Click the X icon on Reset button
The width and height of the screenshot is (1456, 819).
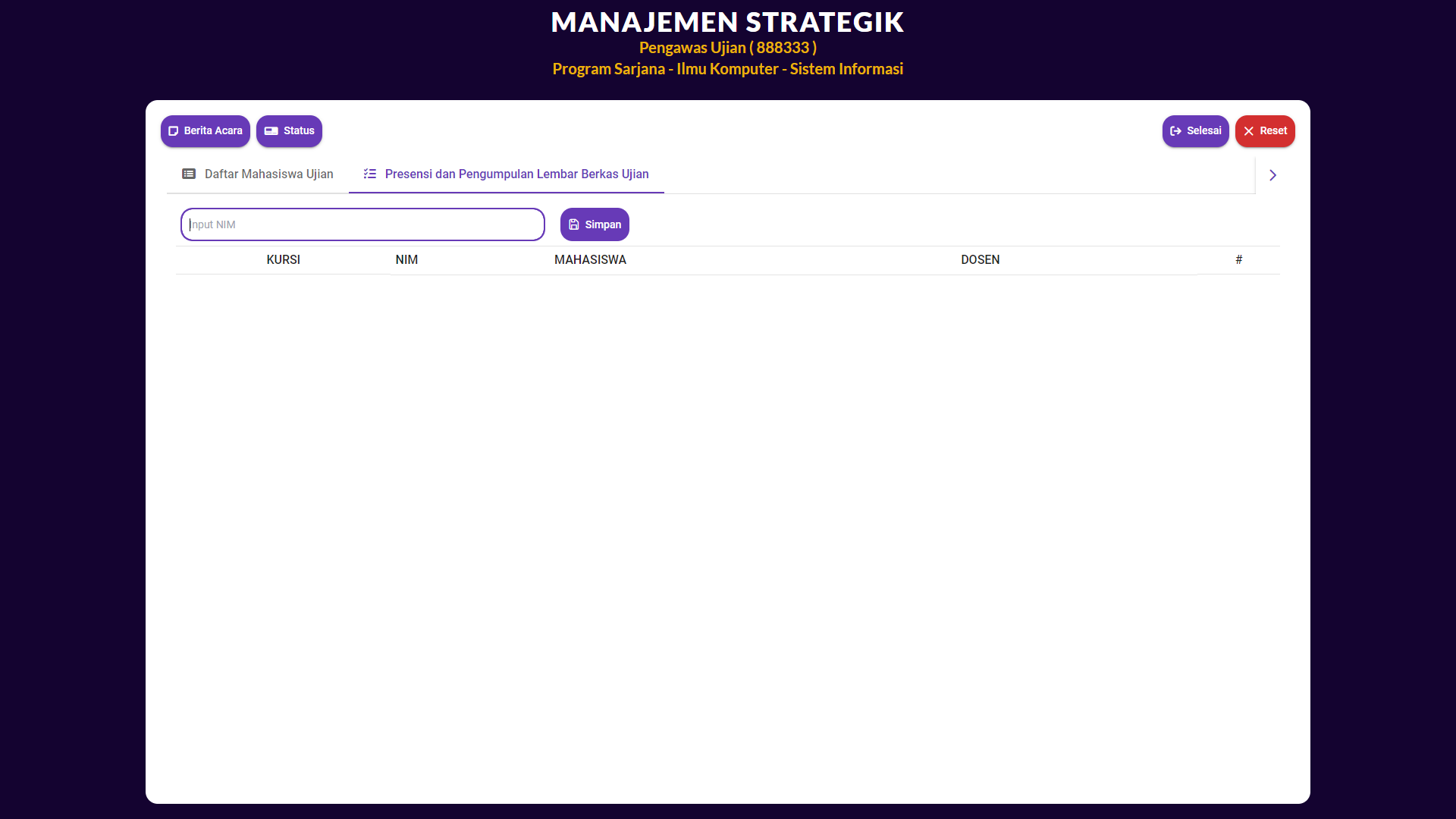(1248, 131)
